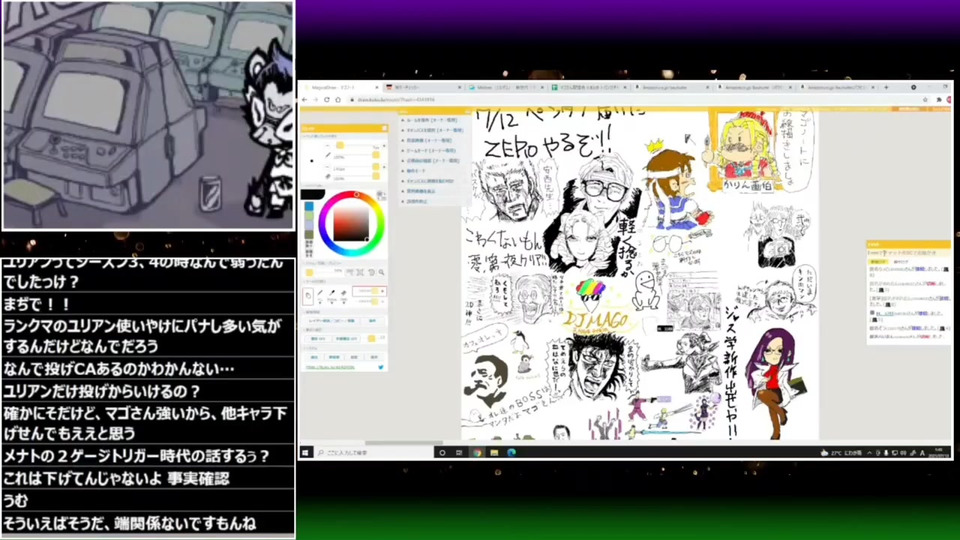Open the Windows Start menu
The width and height of the screenshot is (960, 540).
306,452
